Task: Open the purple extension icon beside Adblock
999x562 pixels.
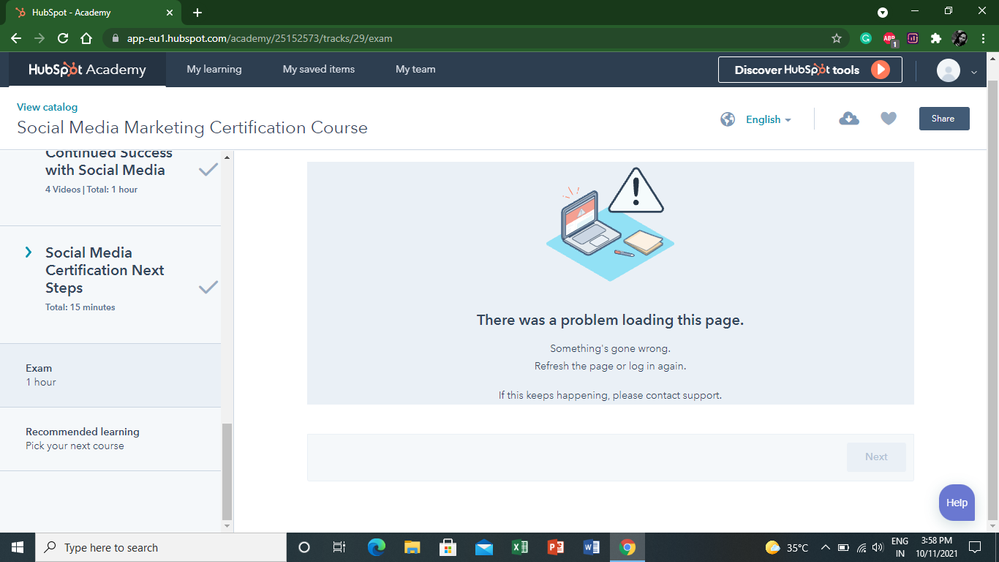Action: pyautogui.click(x=912, y=38)
